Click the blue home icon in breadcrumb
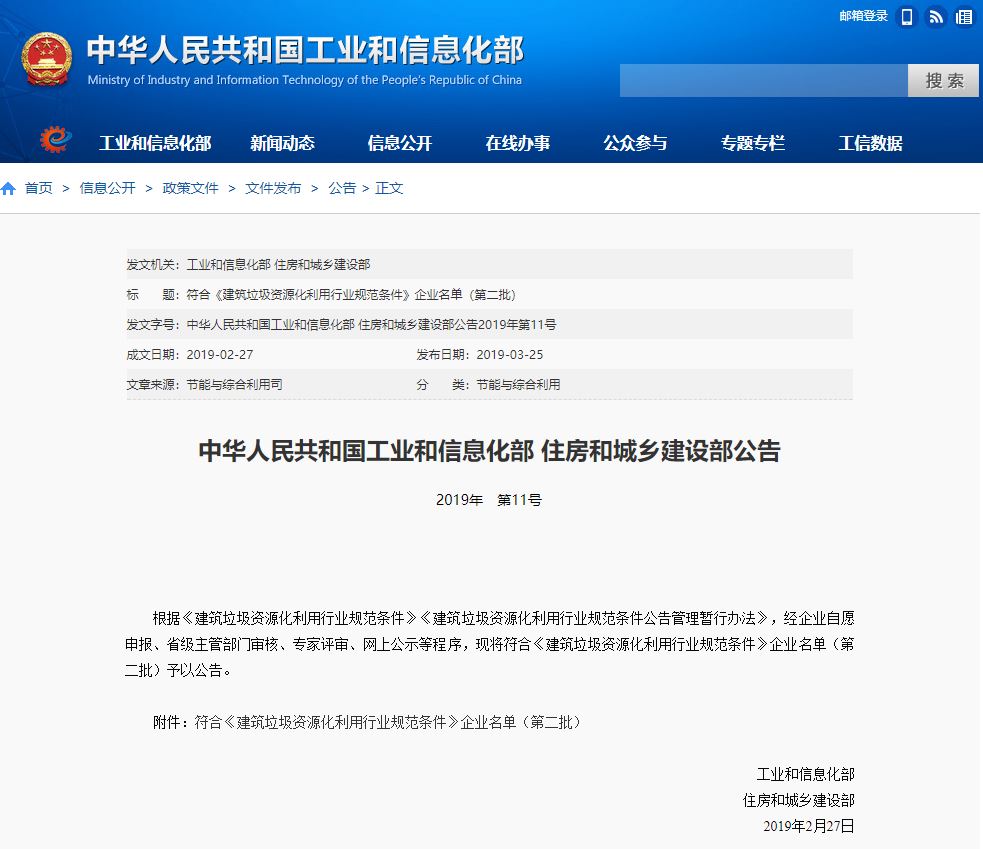Screen dimensions: 983x849 coord(8,188)
